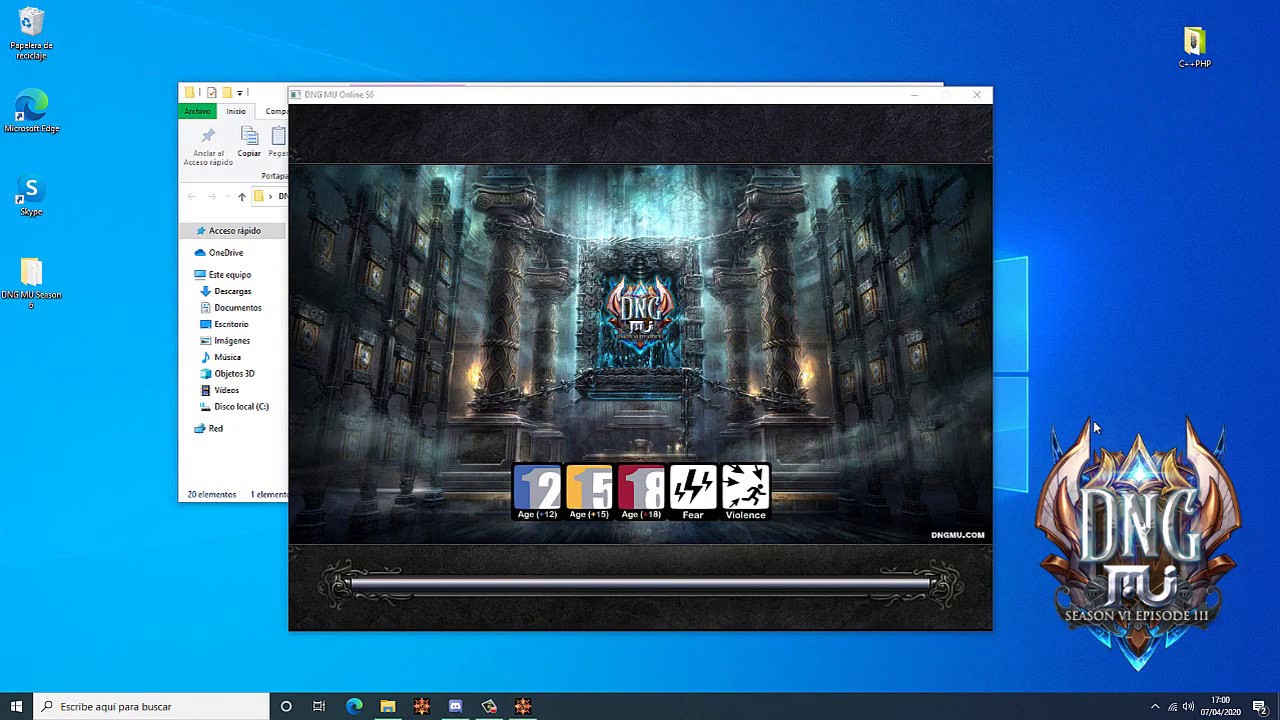1280x720 pixels.
Task: Click the Age (+15) rating badge
Action: coord(589,491)
